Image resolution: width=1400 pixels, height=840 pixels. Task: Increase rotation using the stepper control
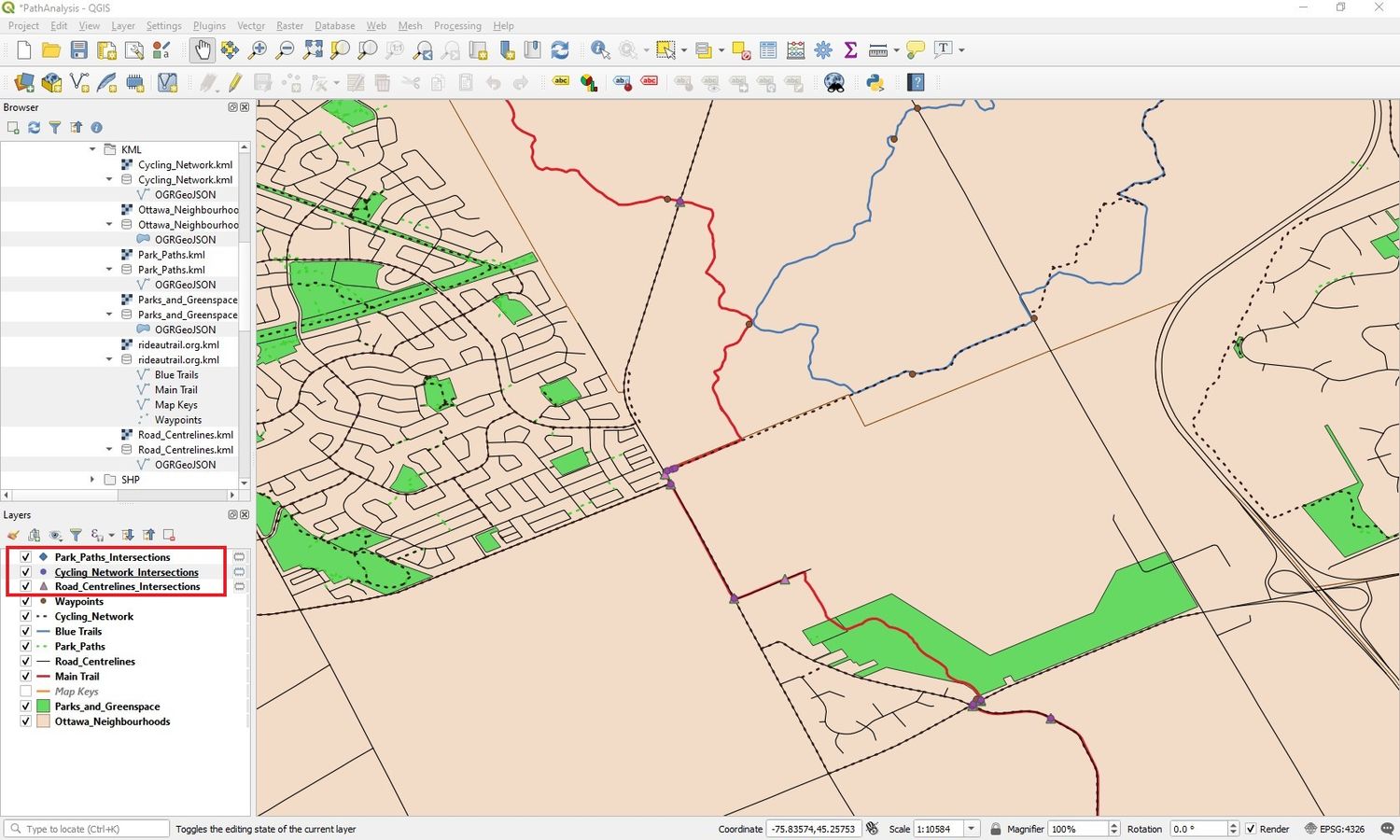[1234, 824]
